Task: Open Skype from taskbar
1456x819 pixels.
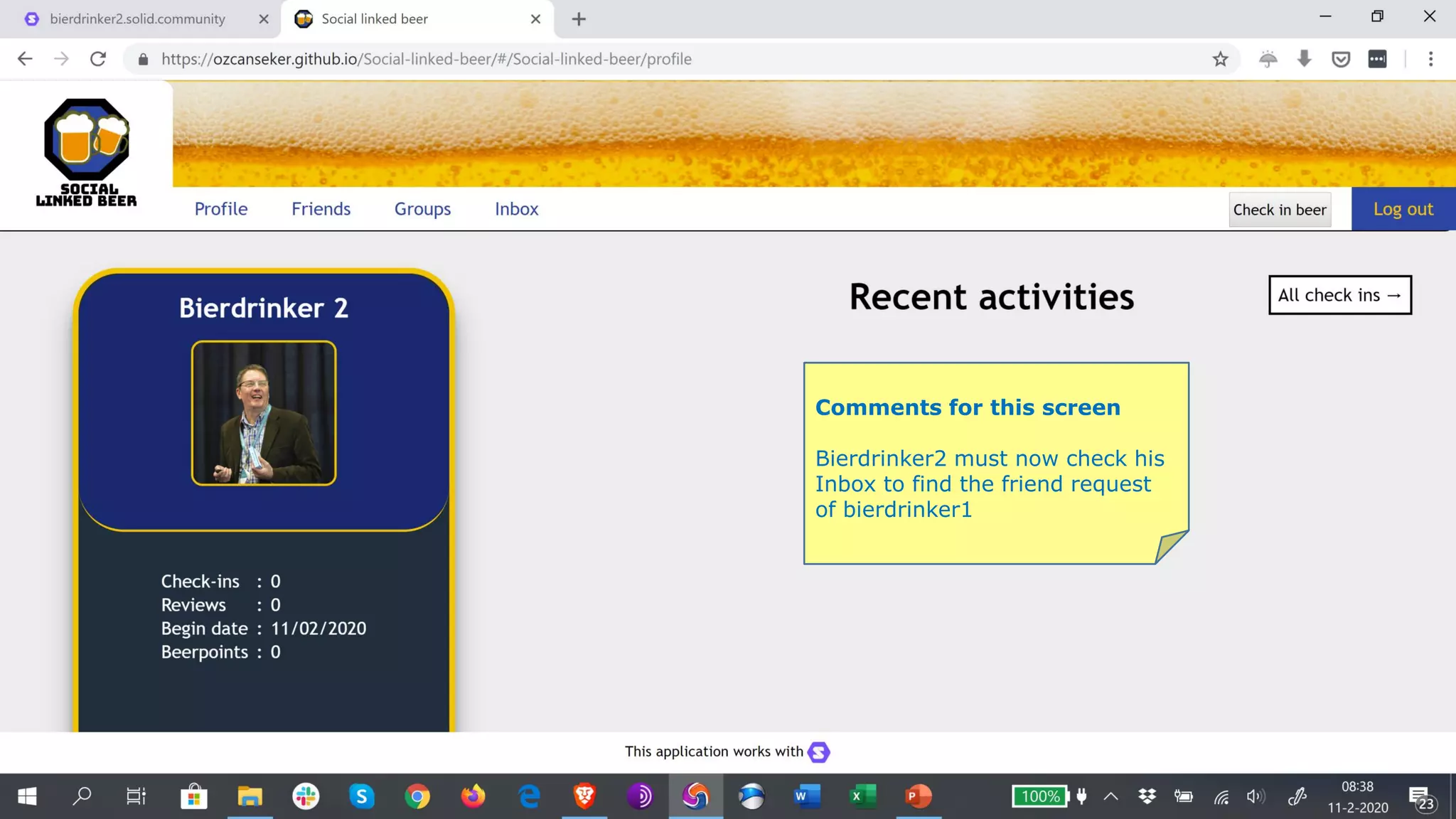Action: click(x=361, y=796)
